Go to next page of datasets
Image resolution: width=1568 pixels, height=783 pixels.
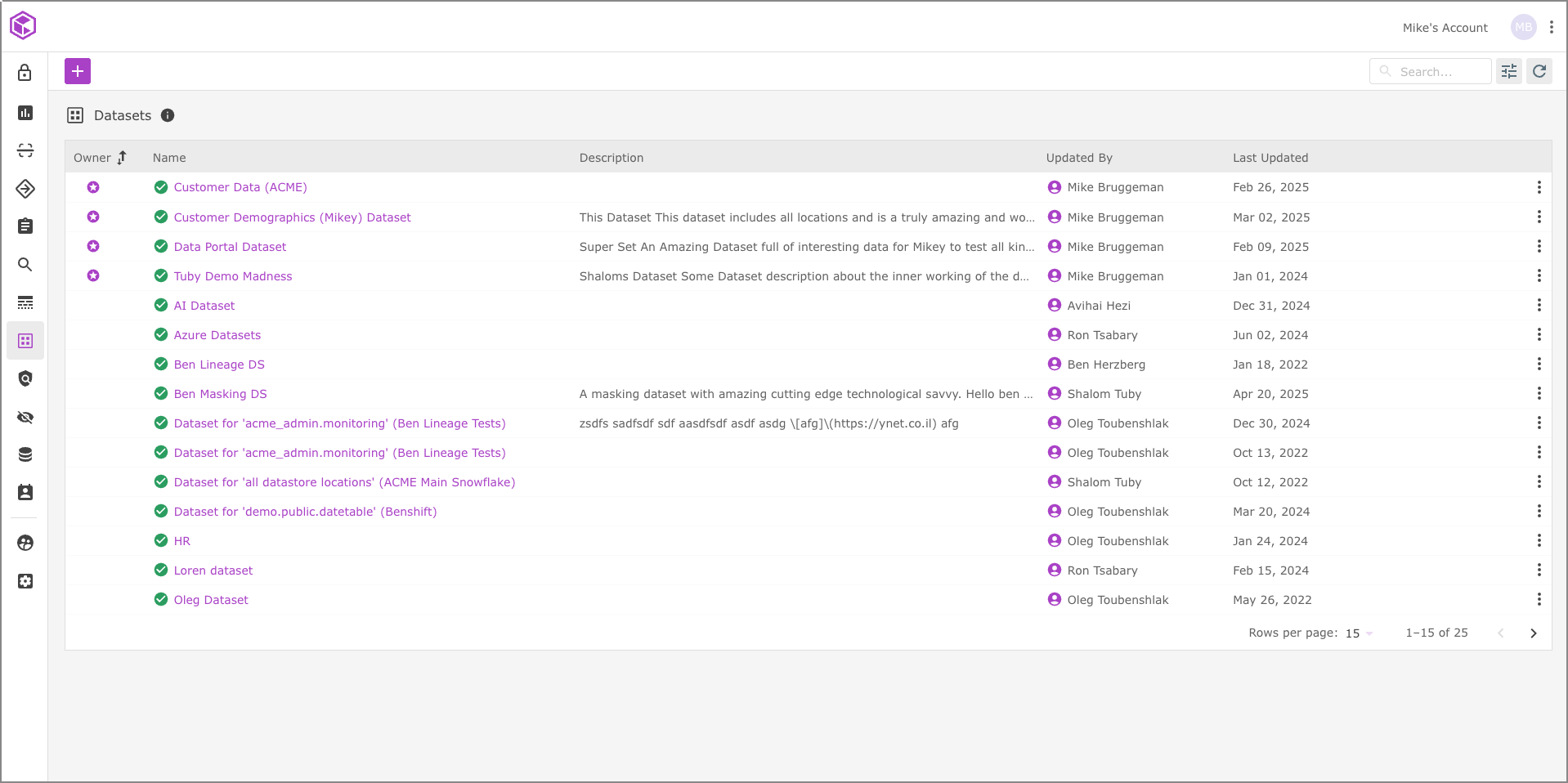(x=1533, y=633)
